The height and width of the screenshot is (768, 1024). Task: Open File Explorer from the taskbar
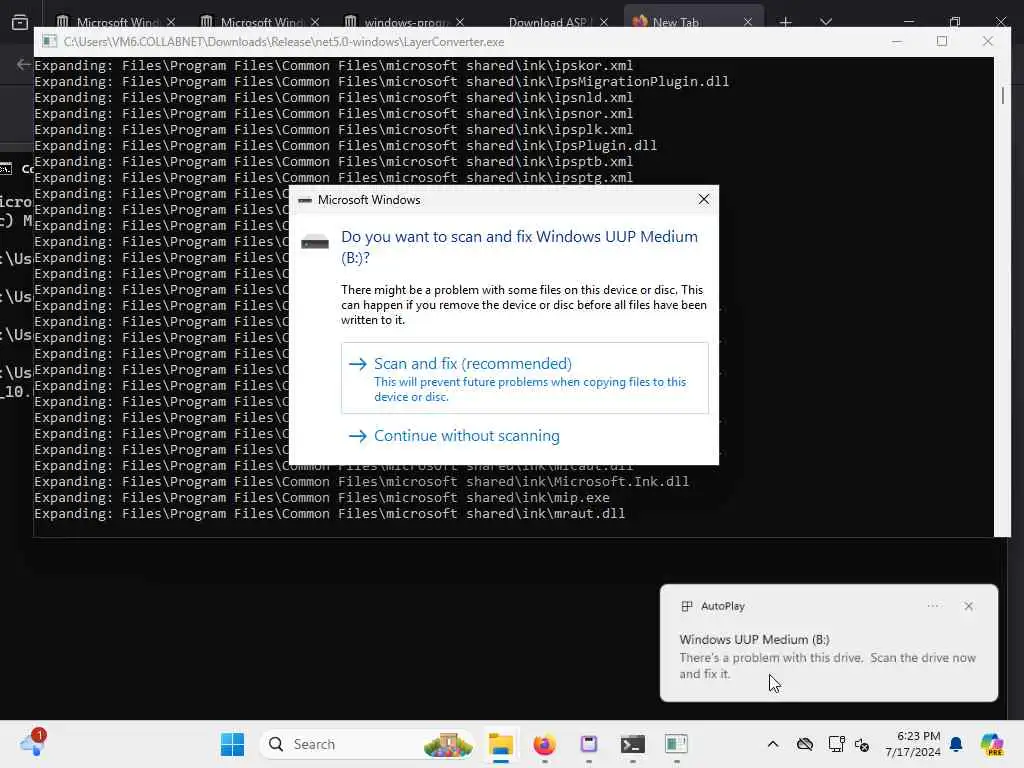tap(501, 744)
